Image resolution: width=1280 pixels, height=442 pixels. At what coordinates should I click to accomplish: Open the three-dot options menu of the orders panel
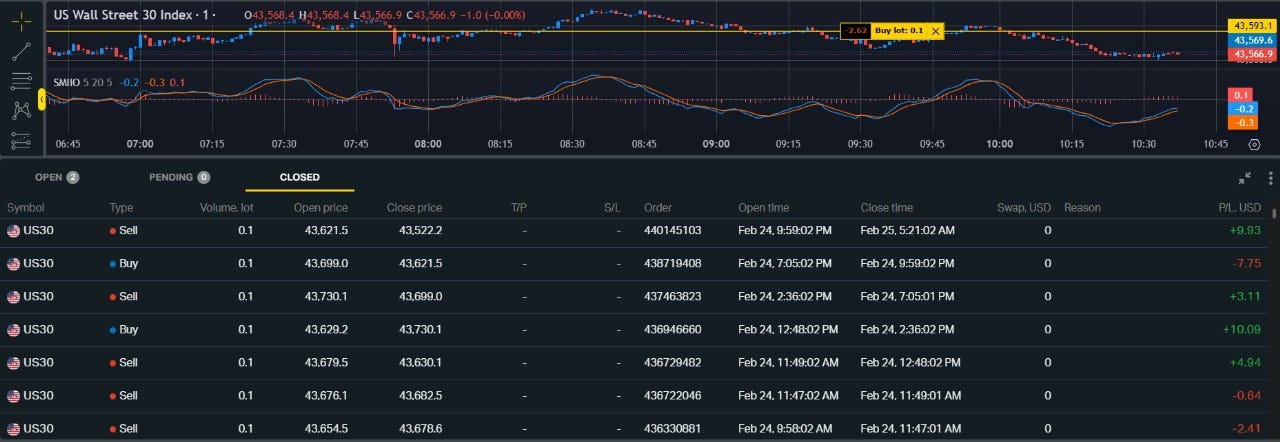1270,178
